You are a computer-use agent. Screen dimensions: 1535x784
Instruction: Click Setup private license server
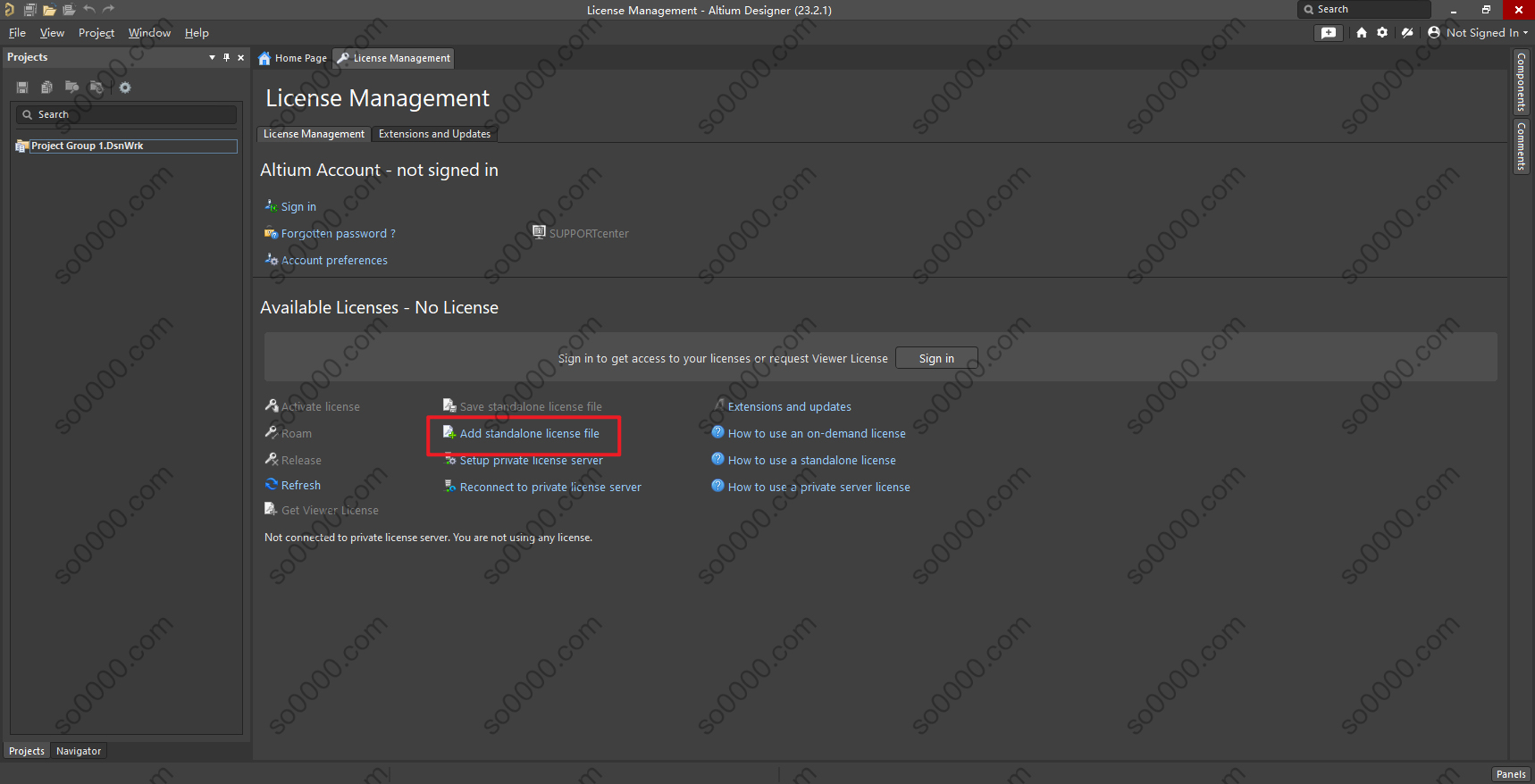(x=531, y=460)
